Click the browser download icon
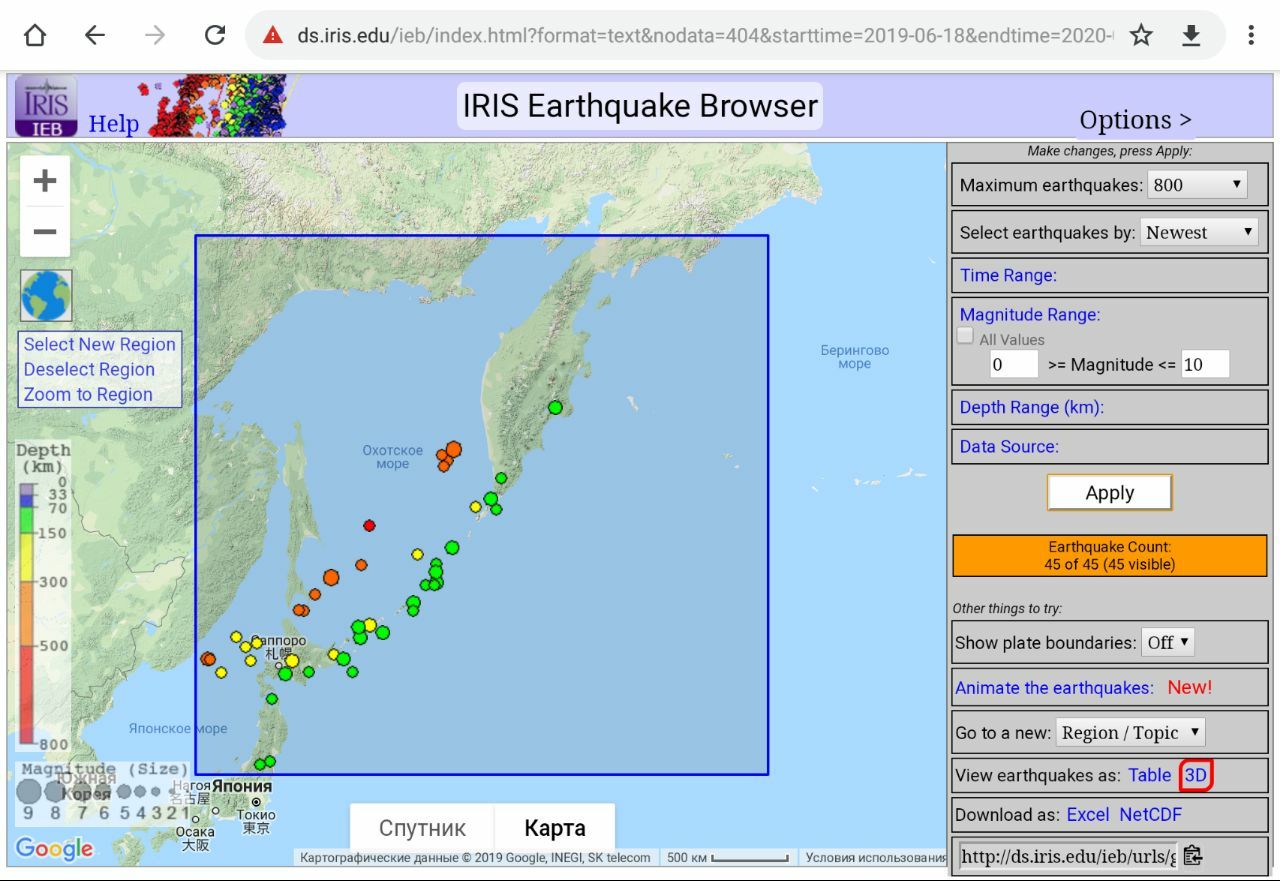The height and width of the screenshot is (881, 1280). (x=1191, y=36)
